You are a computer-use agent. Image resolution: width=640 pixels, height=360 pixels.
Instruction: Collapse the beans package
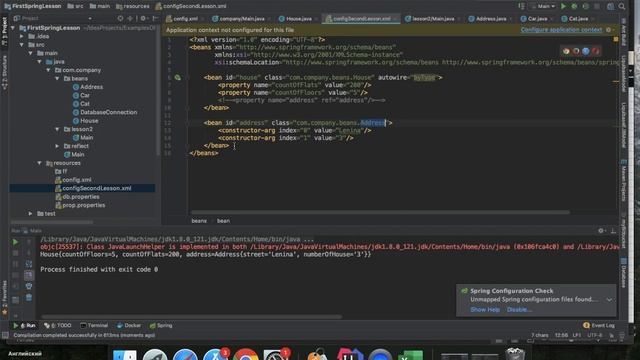click(58, 78)
